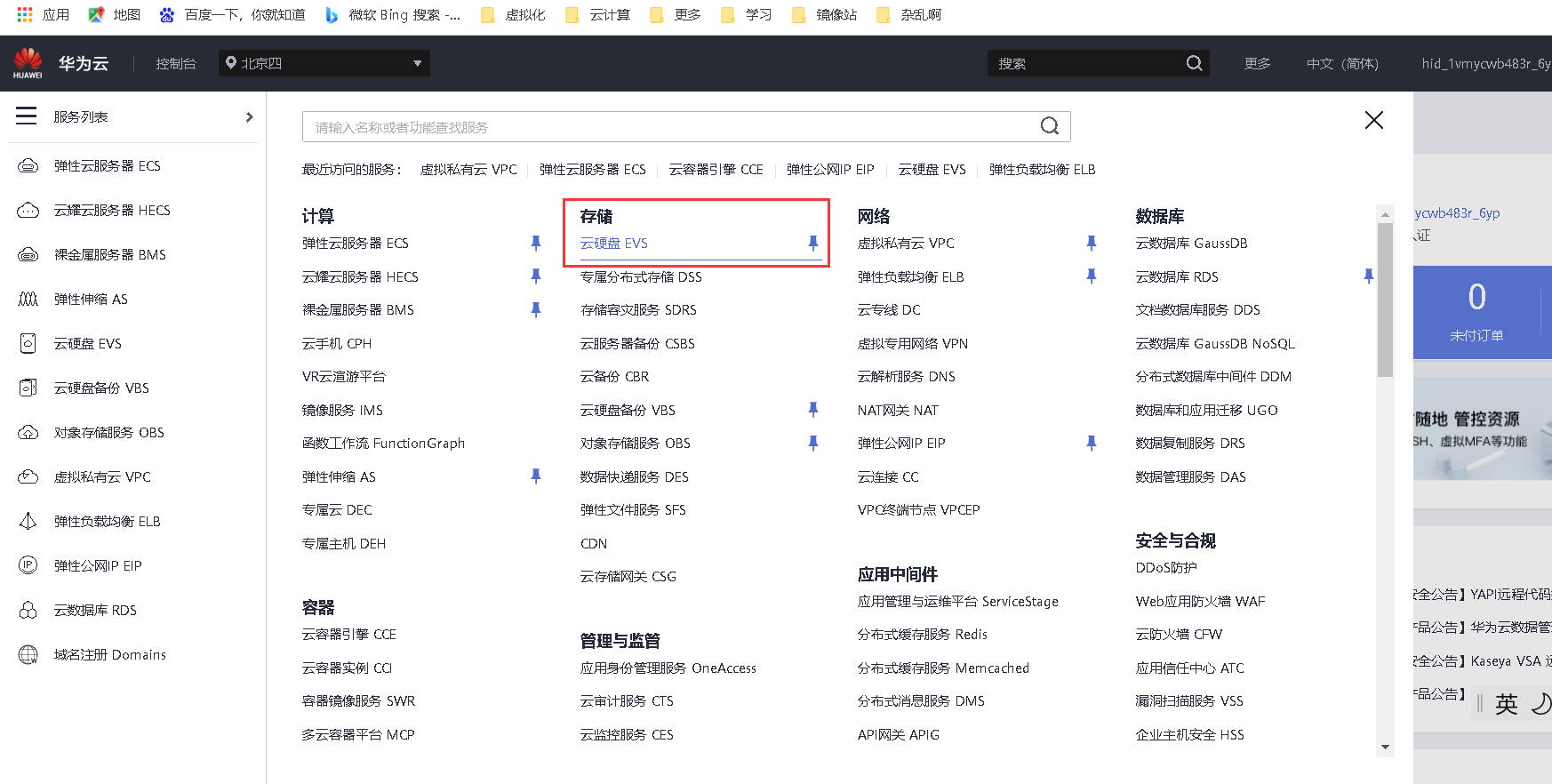Open the hamburger service list icon
The width and height of the screenshot is (1552, 784).
tap(27, 116)
